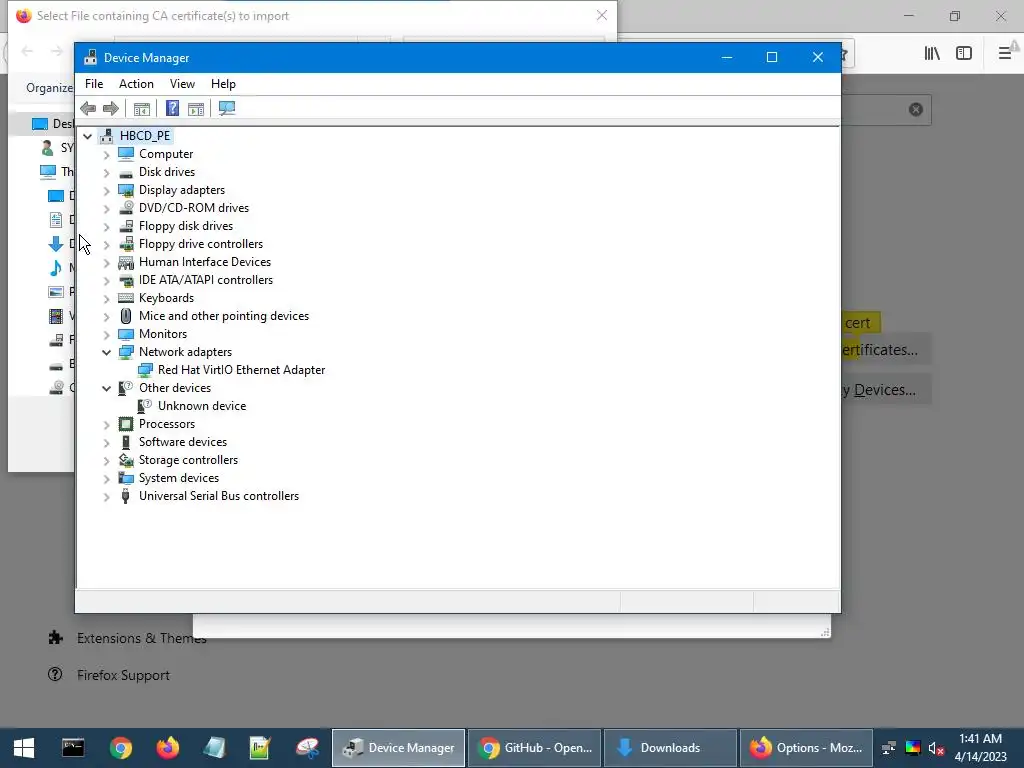Switch to Device Manager taskbar button
Screen dimensions: 1024x768
click(398, 748)
